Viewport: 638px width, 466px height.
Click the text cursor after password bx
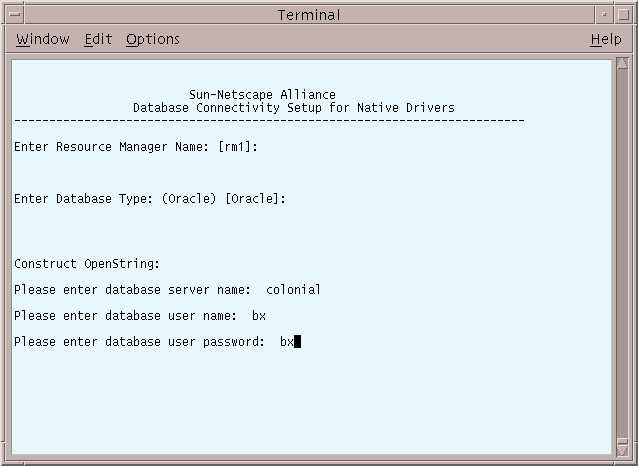tap(297, 341)
